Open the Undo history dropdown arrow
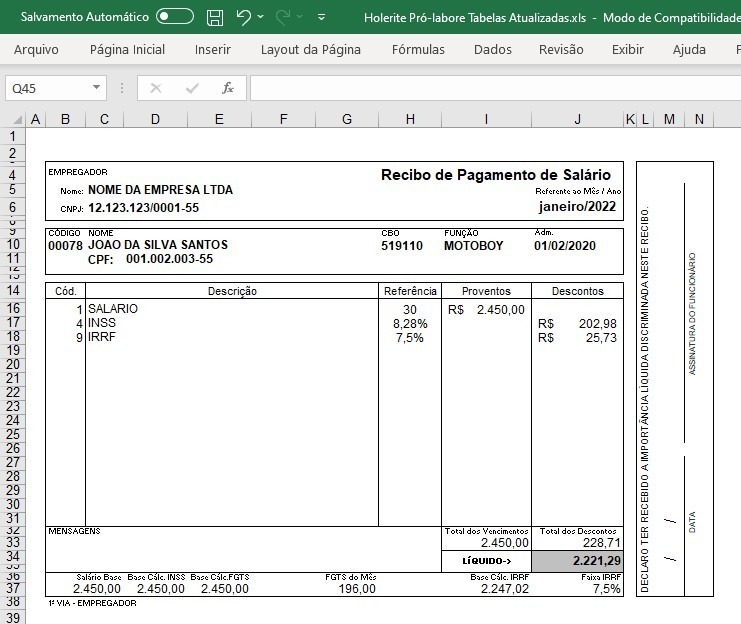Viewport: 741px width, 624px height. tap(260, 17)
